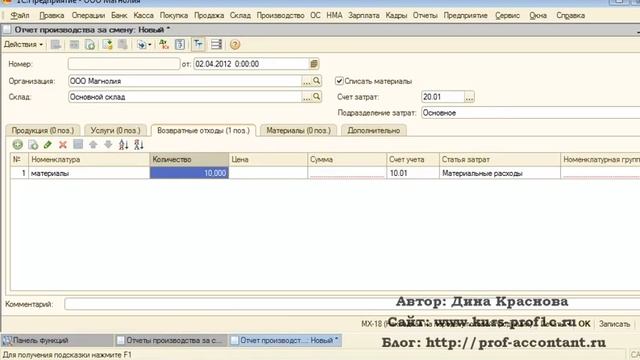Open Склад with the magnifier icon
The width and height of the screenshot is (640, 360).
pos(317,97)
